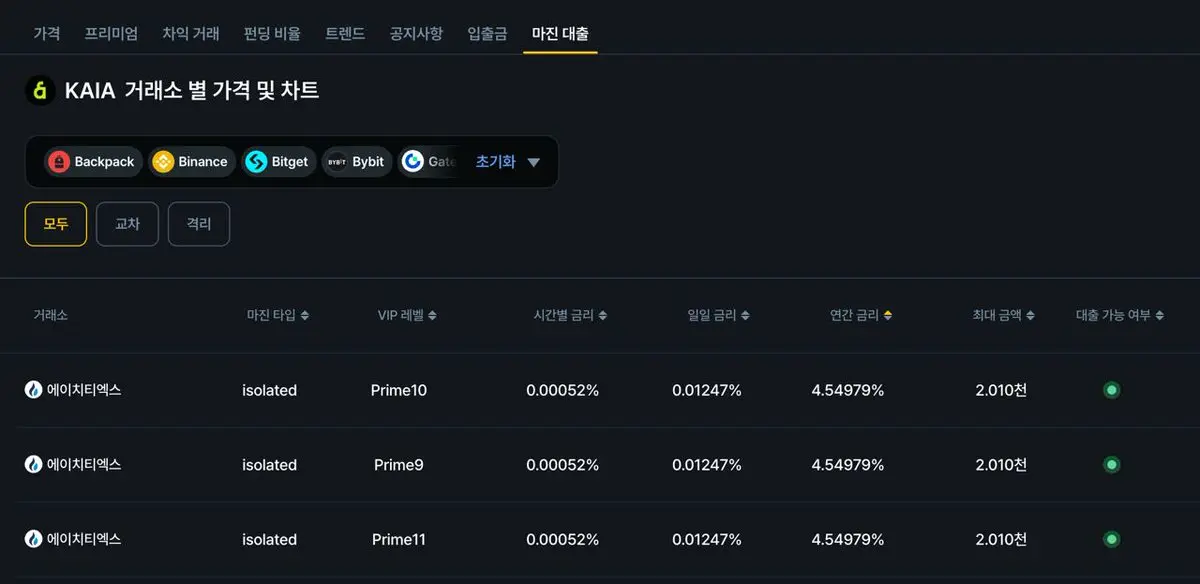Open the 프리미엄 tab
The width and height of the screenshot is (1200, 584).
pyautogui.click(x=111, y=33)
